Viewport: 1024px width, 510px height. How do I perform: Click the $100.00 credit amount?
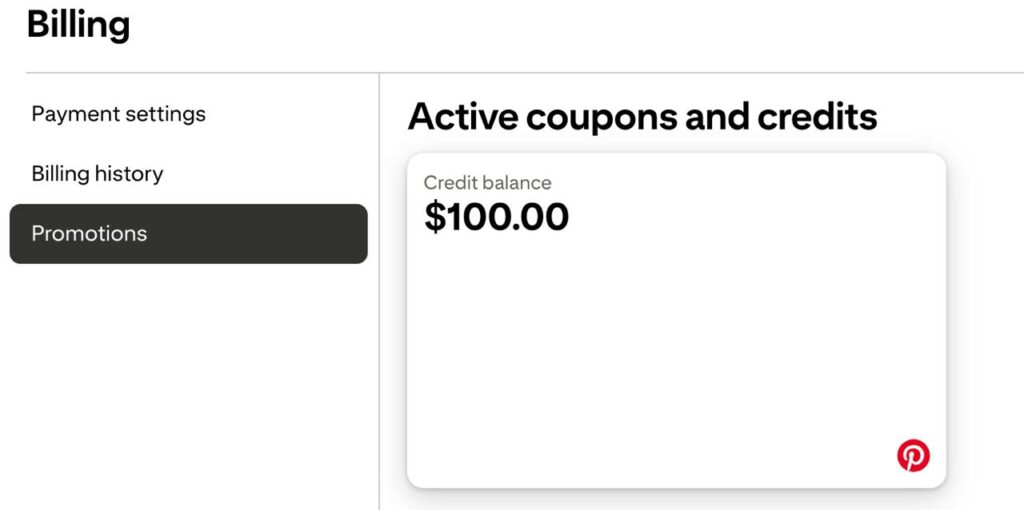(x=496, y=216)
